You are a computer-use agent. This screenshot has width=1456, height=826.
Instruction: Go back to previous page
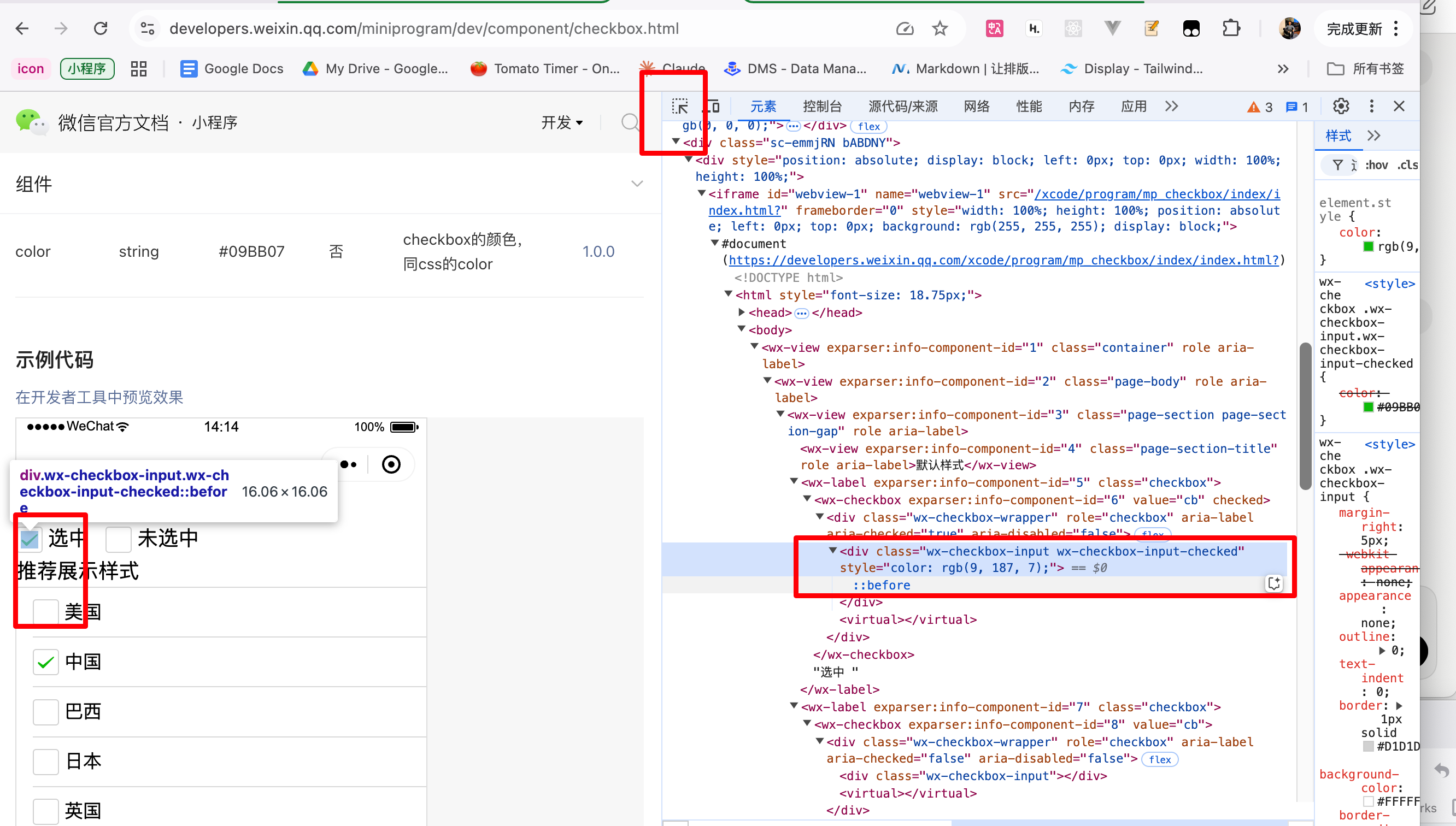point(22,28)
